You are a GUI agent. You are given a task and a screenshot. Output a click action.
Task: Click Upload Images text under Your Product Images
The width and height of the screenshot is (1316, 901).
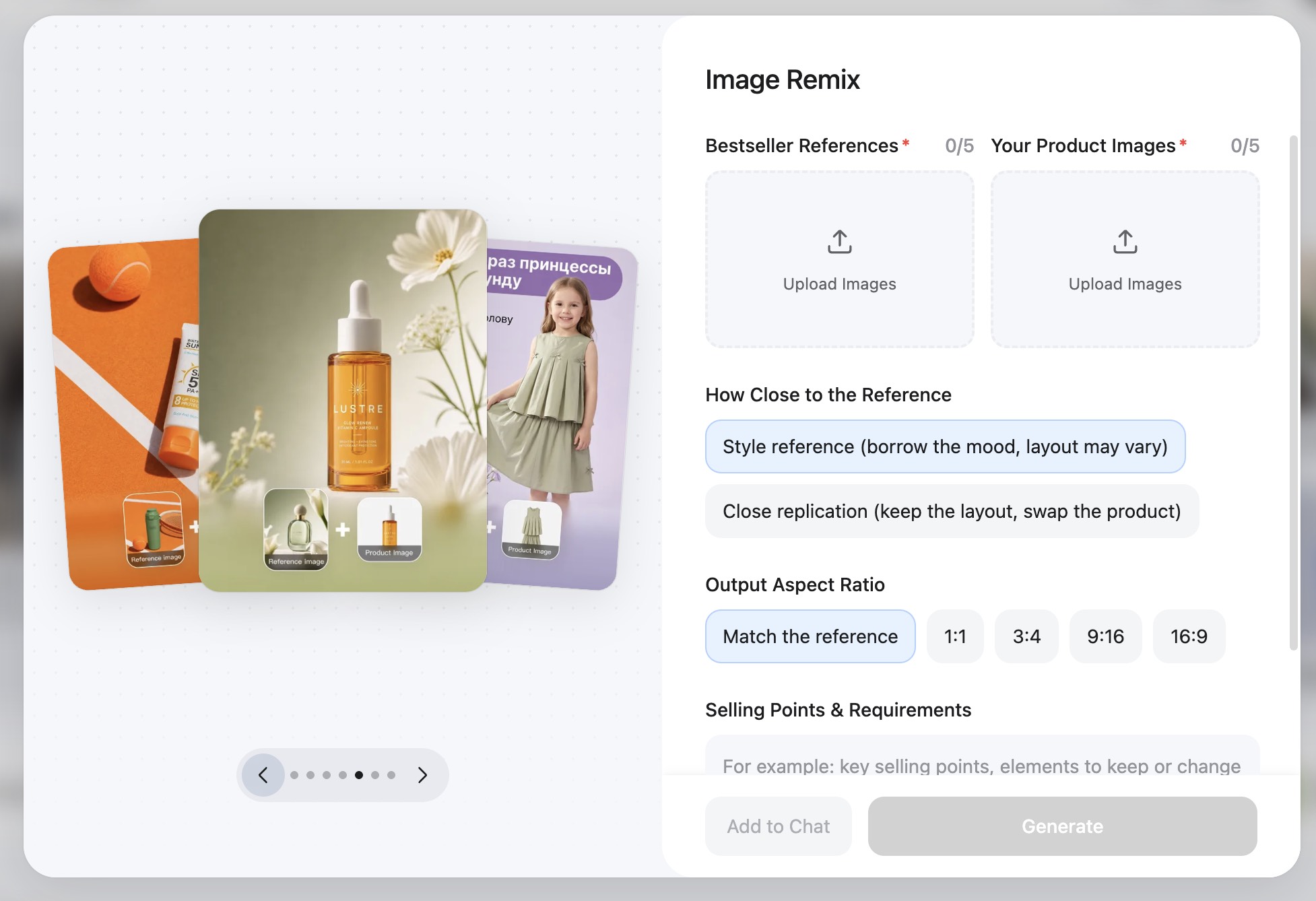coord(1125,284)
